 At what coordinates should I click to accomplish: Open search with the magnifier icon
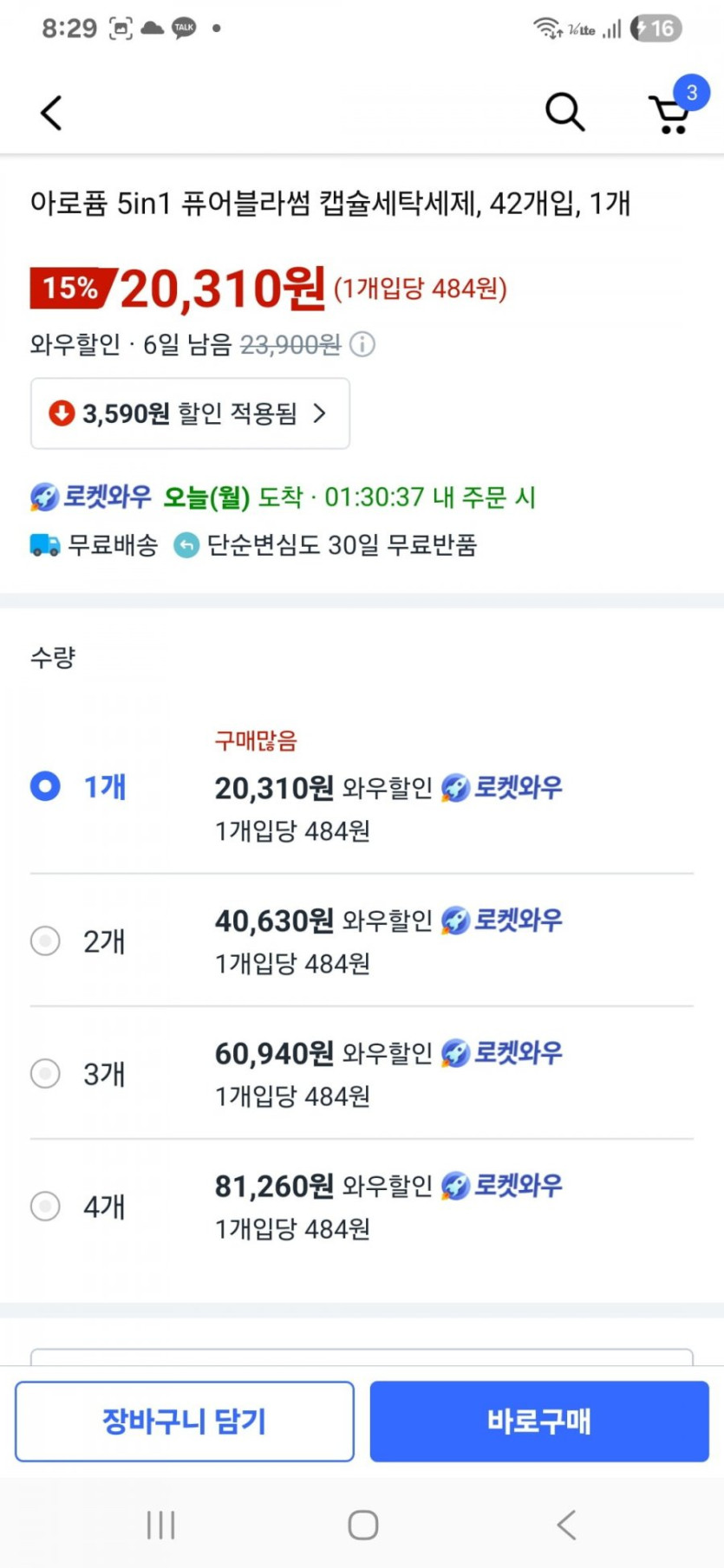(564, 113)
